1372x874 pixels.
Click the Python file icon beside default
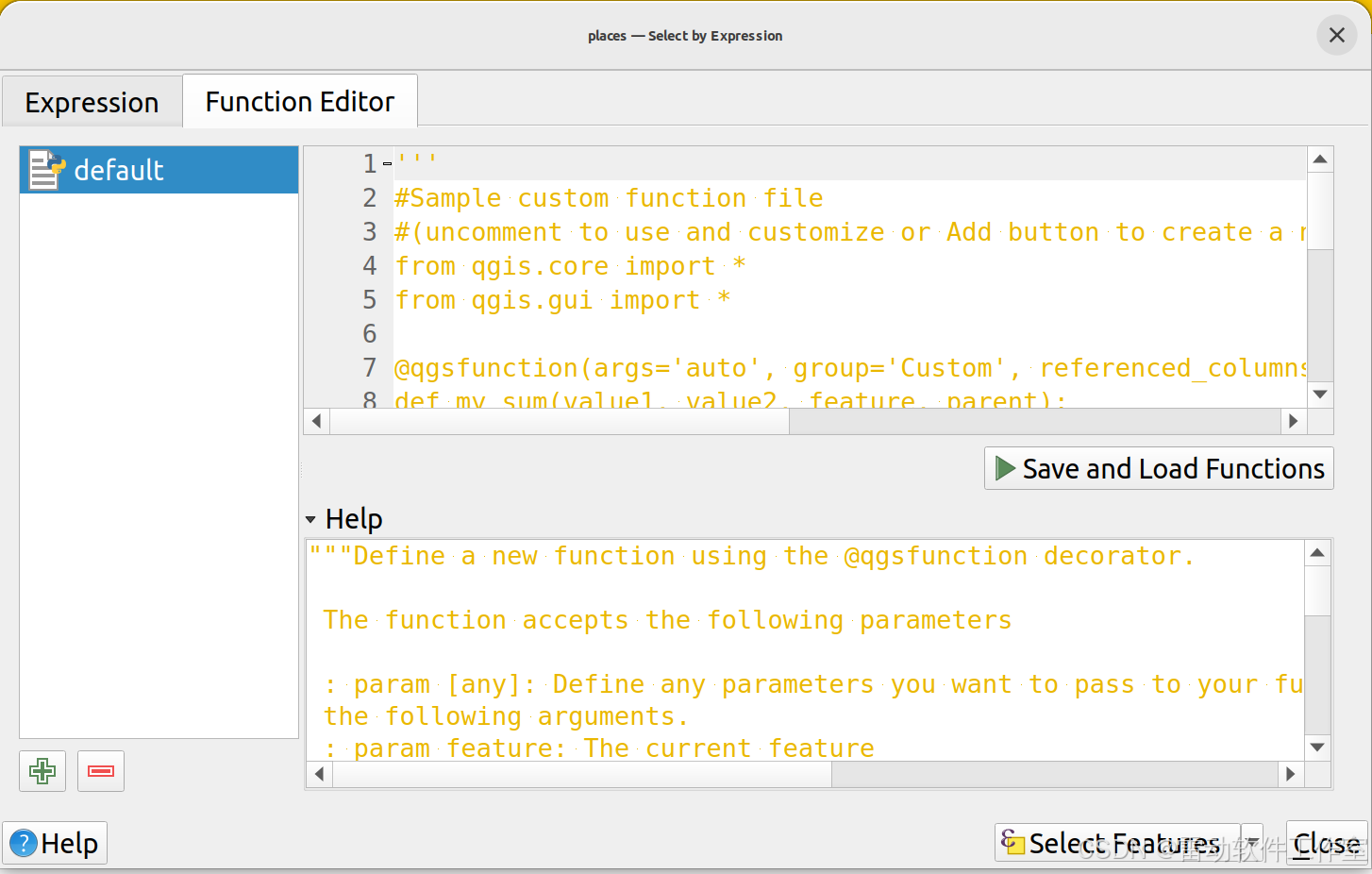(46, 170)
